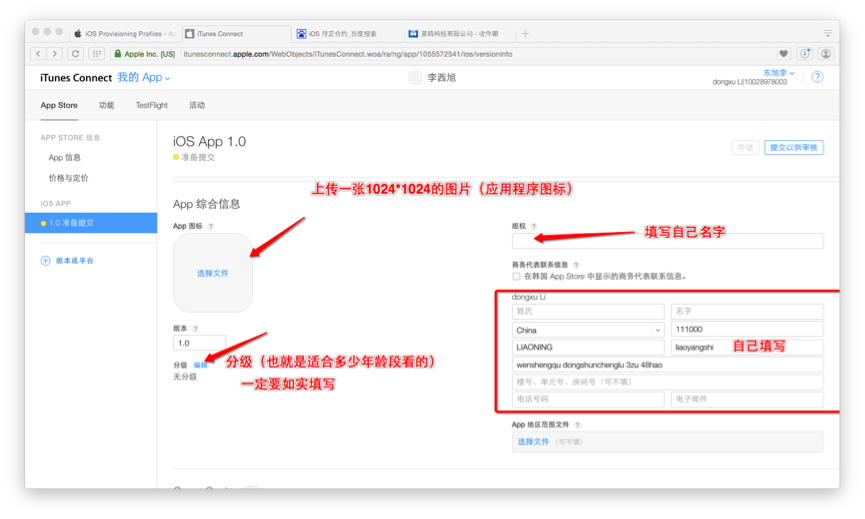Click the 电话号码 phone field
The height and width of the screenshot is (519, 865).
pyautogui.click(x=588, y=399)
